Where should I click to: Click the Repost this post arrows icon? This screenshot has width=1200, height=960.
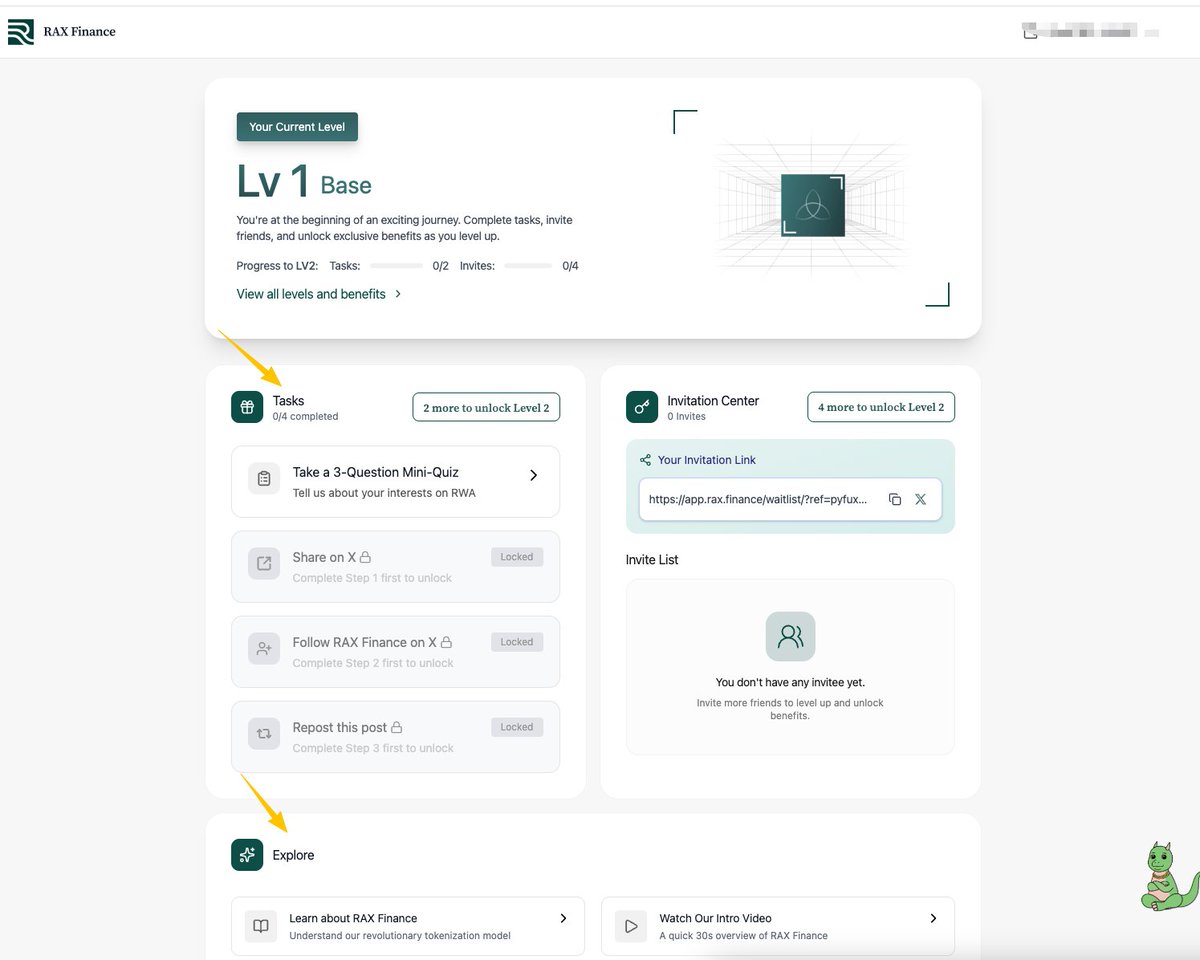pos(264,734)
